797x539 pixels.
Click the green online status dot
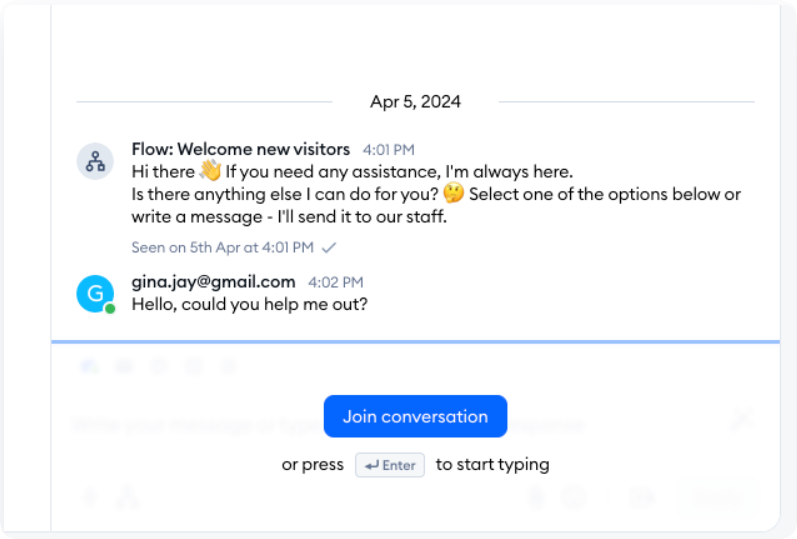click(110, 308)
